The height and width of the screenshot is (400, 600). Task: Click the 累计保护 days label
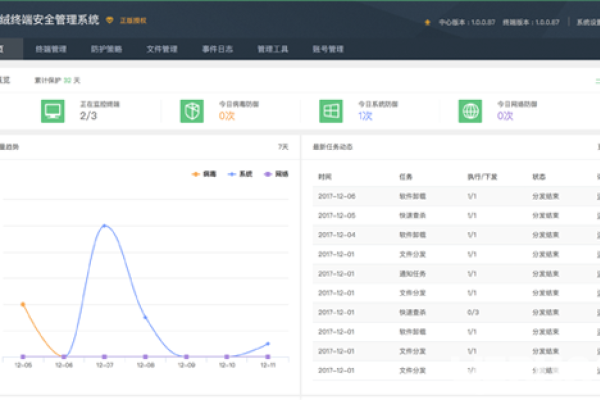pos(57,80)
